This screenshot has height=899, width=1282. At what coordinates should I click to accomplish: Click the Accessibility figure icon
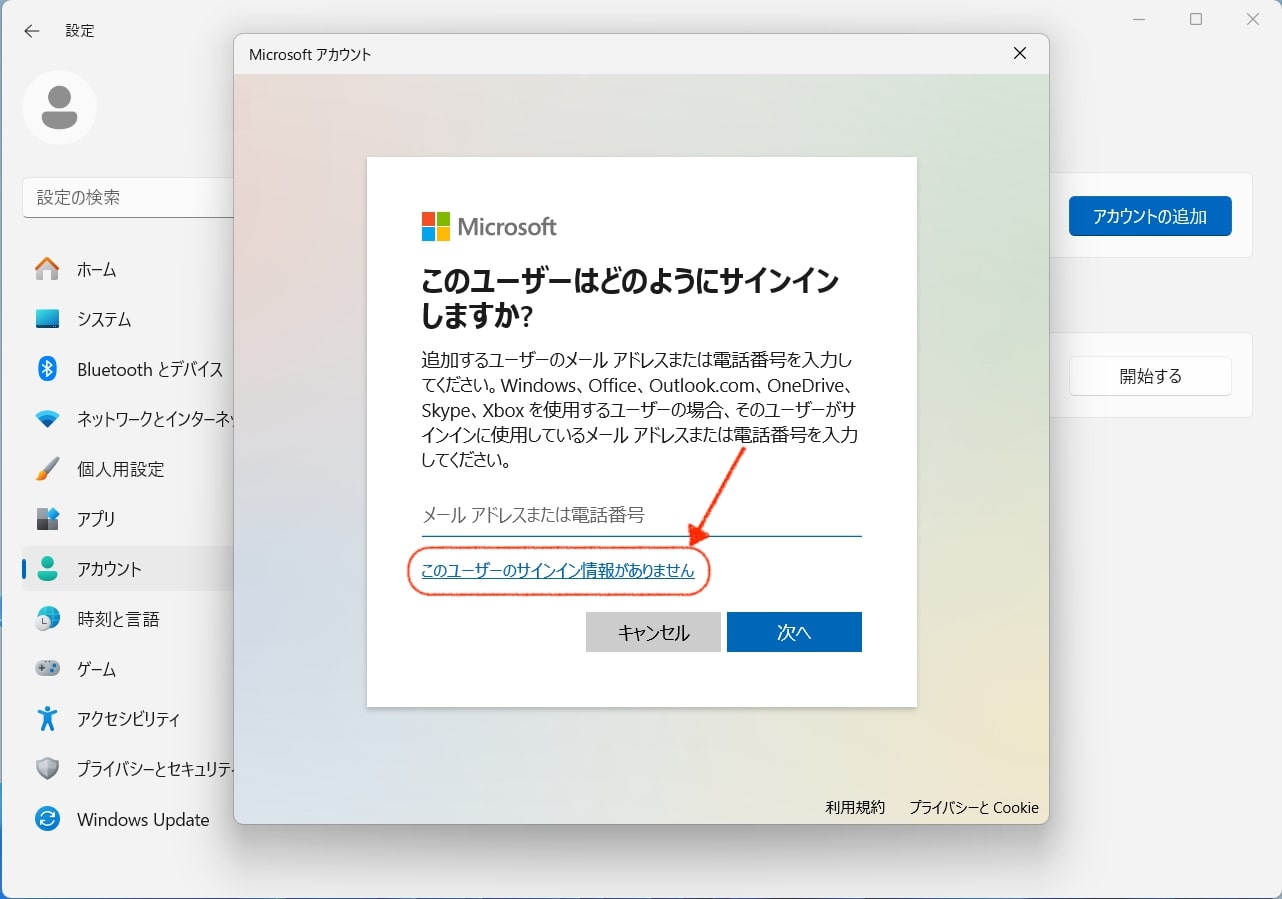pos(47,719)
